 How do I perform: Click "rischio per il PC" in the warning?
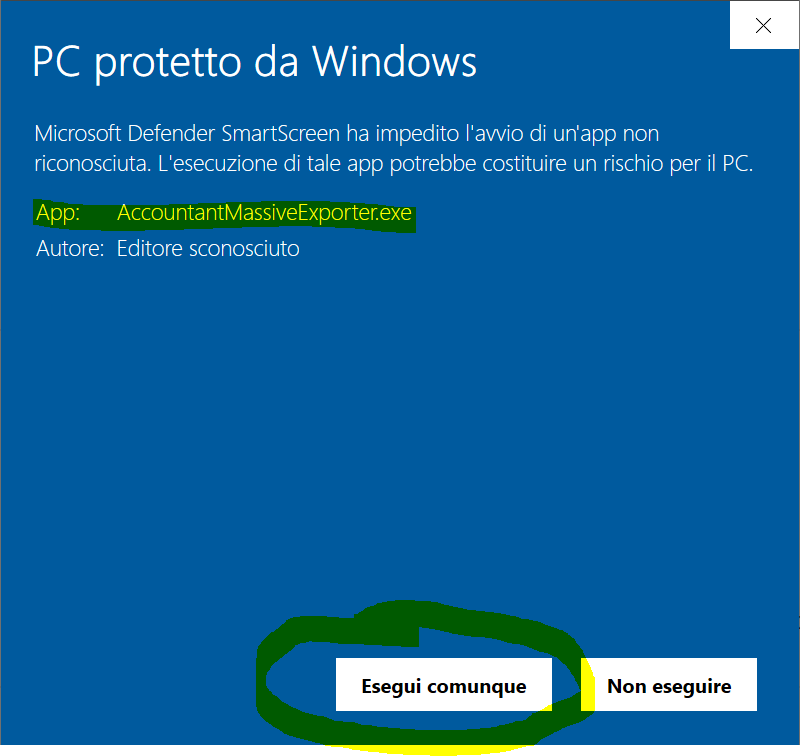(678, 164)
